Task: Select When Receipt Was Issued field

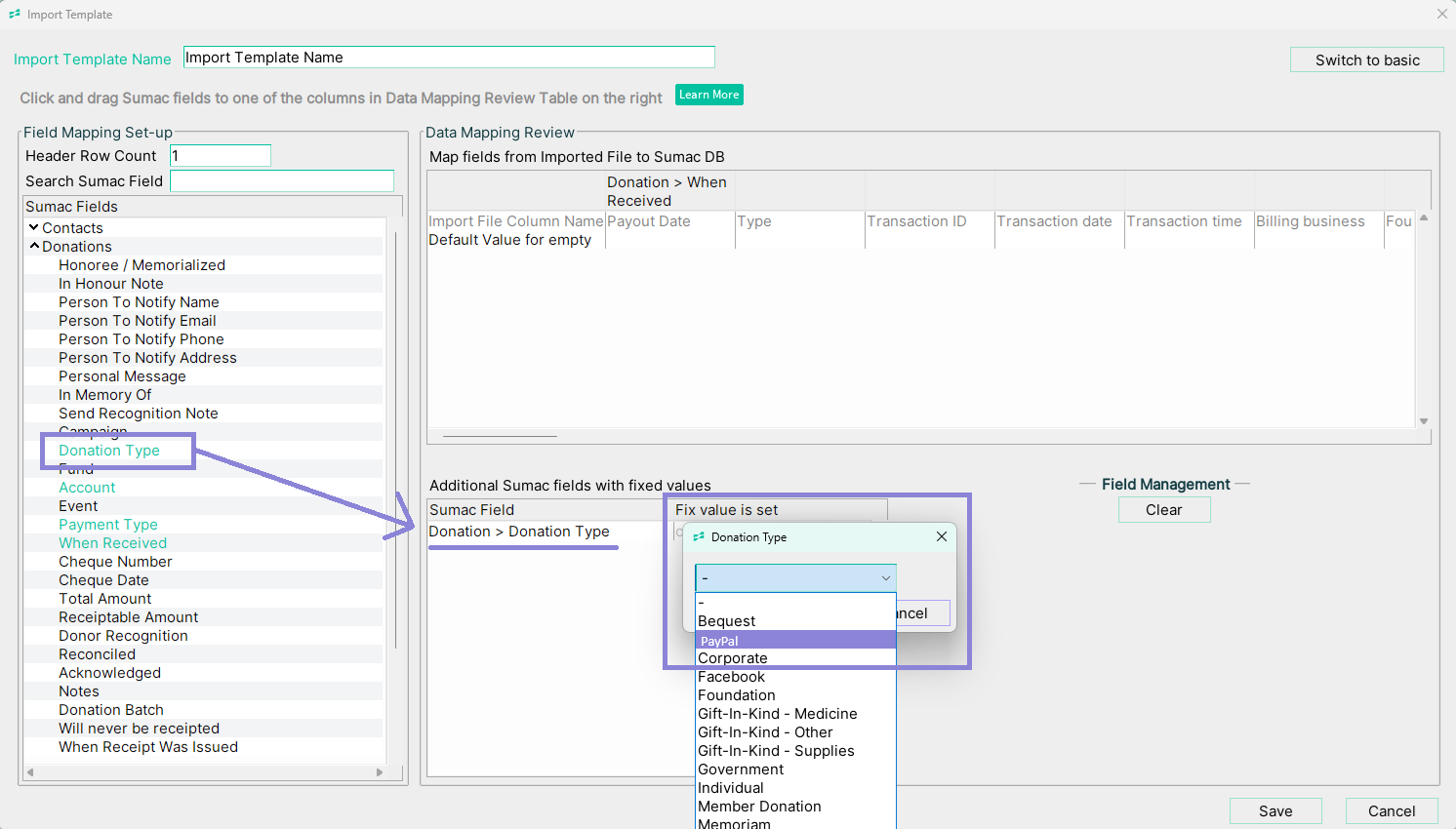Action: 148,747
